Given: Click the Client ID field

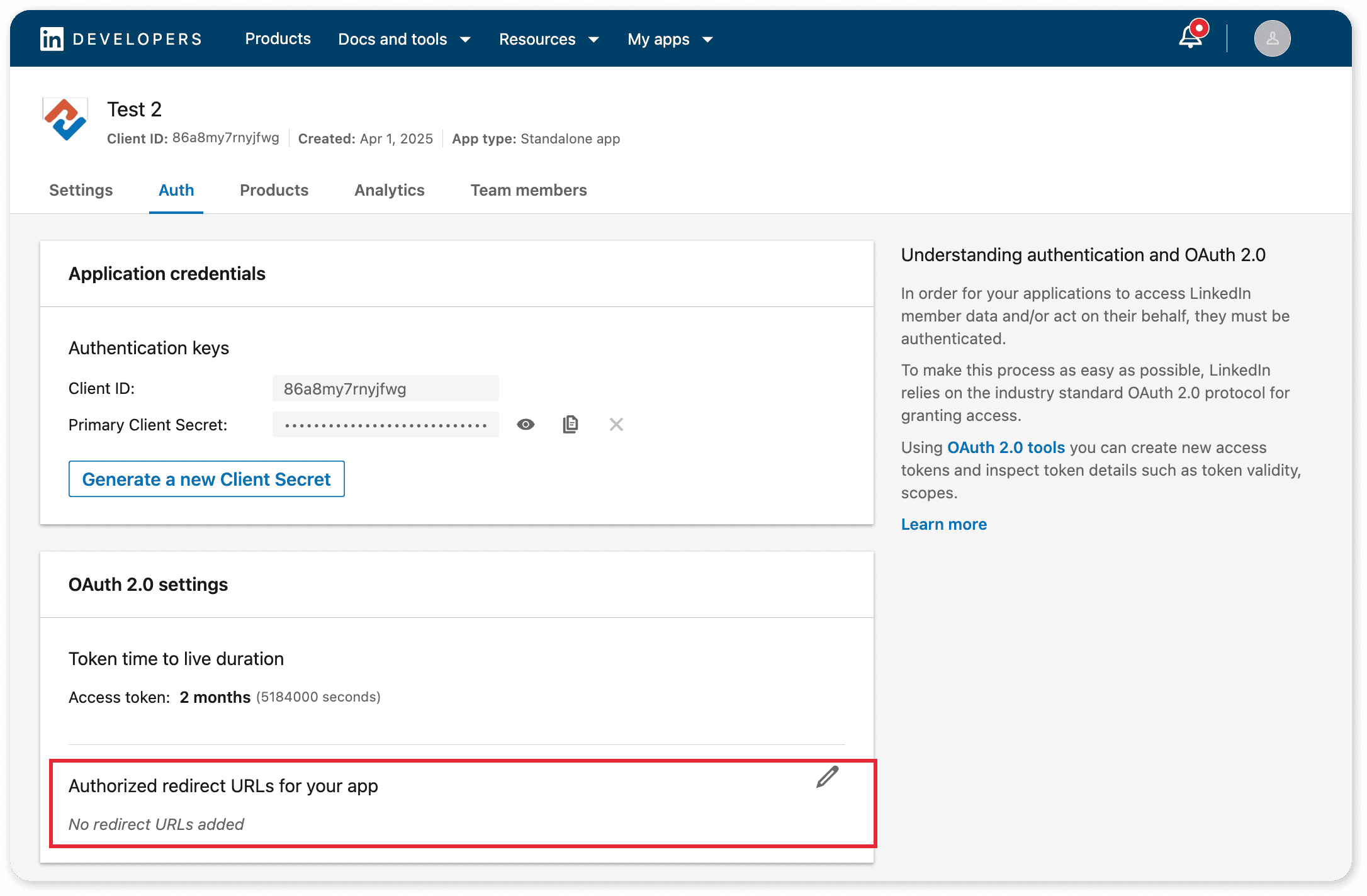Looking at the screenshot, I should pos(385,389).
